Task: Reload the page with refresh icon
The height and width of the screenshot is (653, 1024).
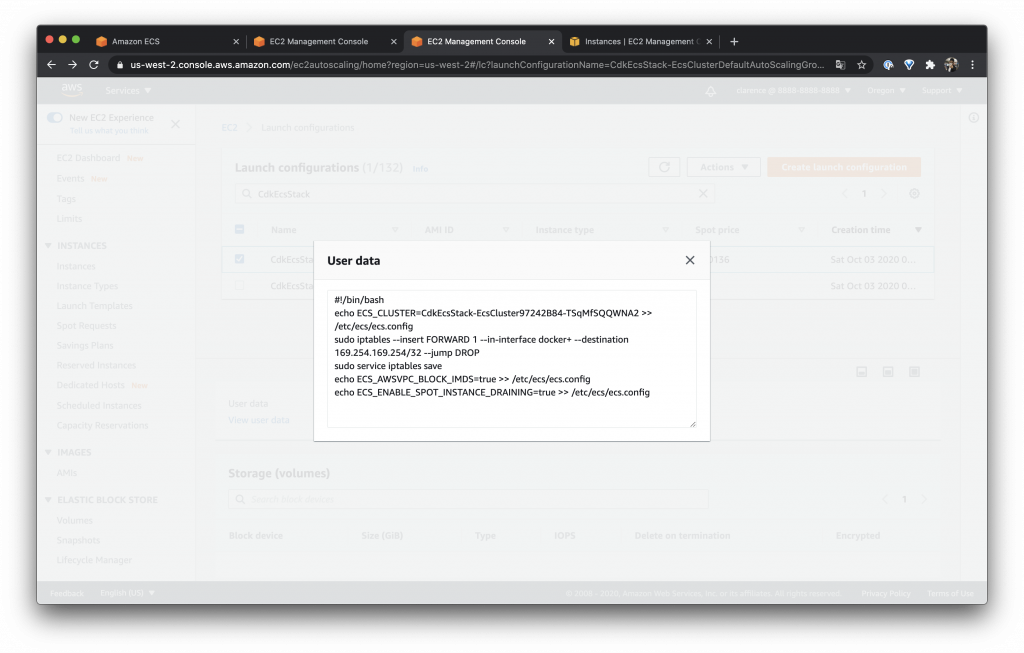Action: [x=94, y=65]
